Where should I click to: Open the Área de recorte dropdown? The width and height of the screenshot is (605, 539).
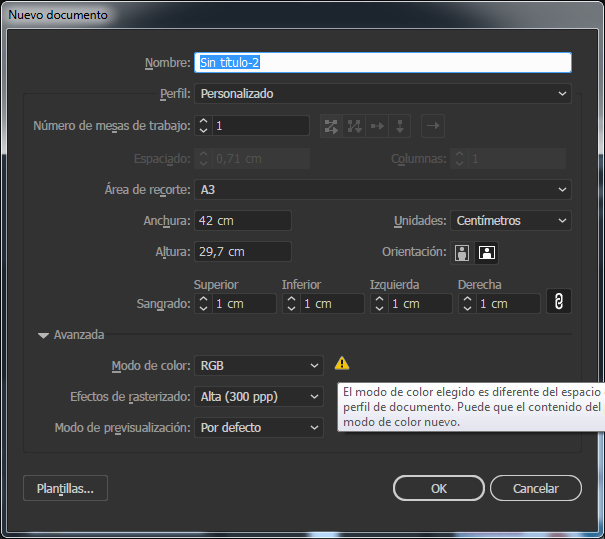point(383,190)
